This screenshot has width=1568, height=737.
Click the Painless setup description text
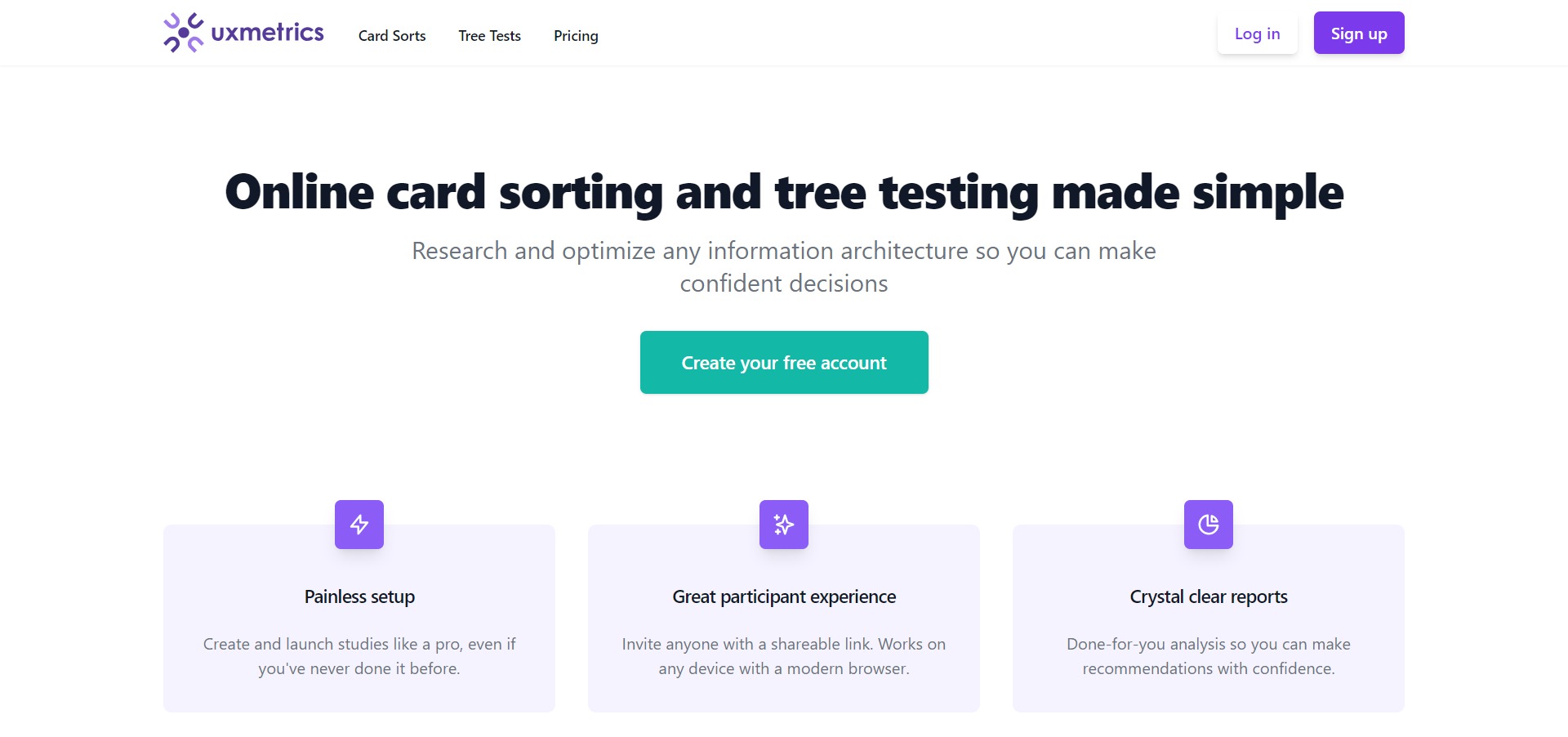(x=359, y=656)
